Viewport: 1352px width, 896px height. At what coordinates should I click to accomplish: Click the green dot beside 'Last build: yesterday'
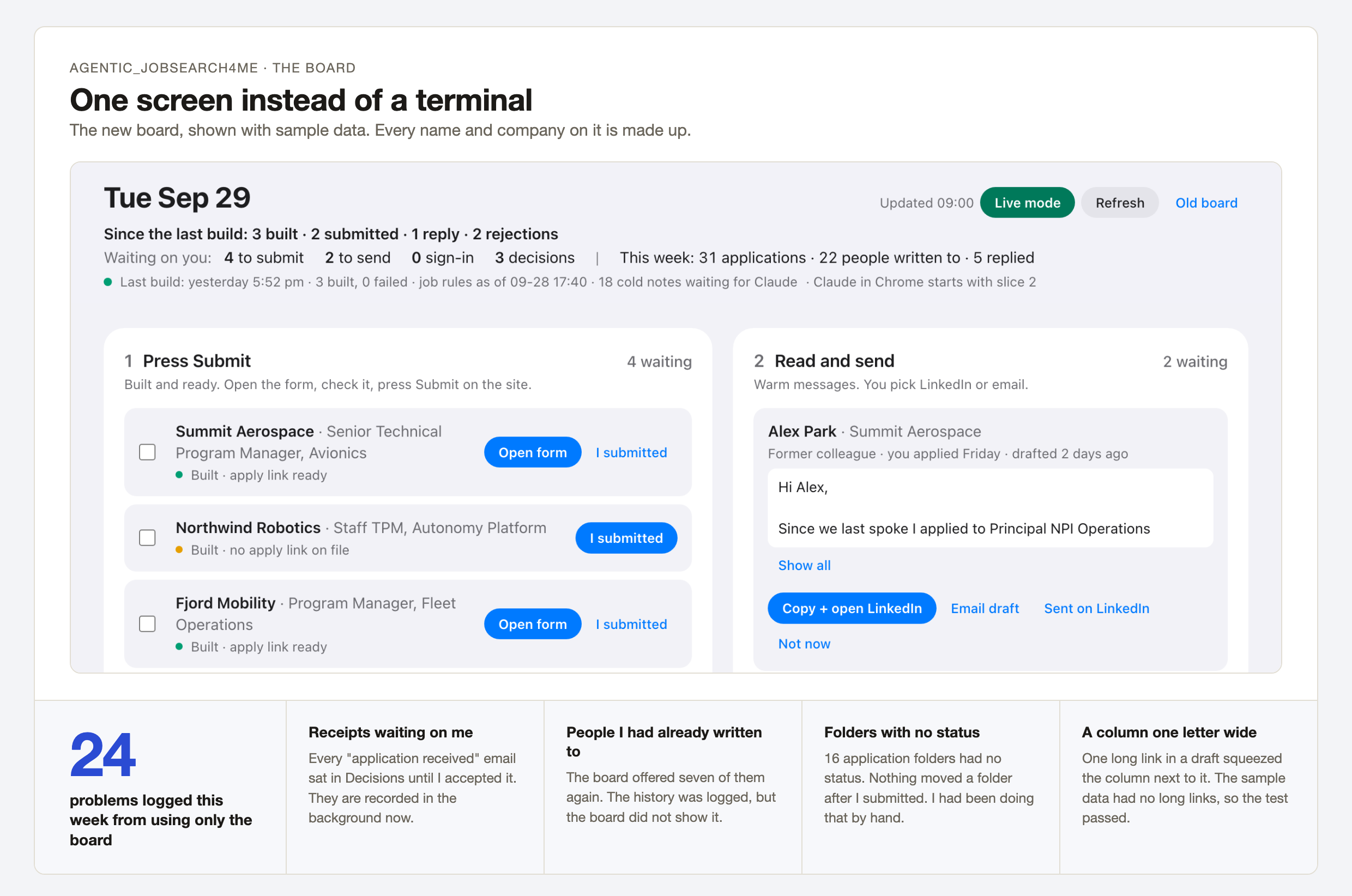coord(107,282)
